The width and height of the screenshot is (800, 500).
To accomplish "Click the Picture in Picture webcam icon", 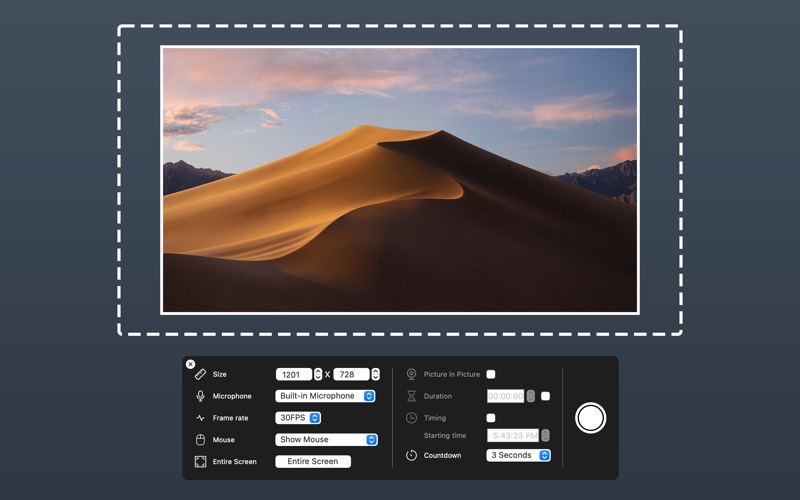I will tap(411, 374).
